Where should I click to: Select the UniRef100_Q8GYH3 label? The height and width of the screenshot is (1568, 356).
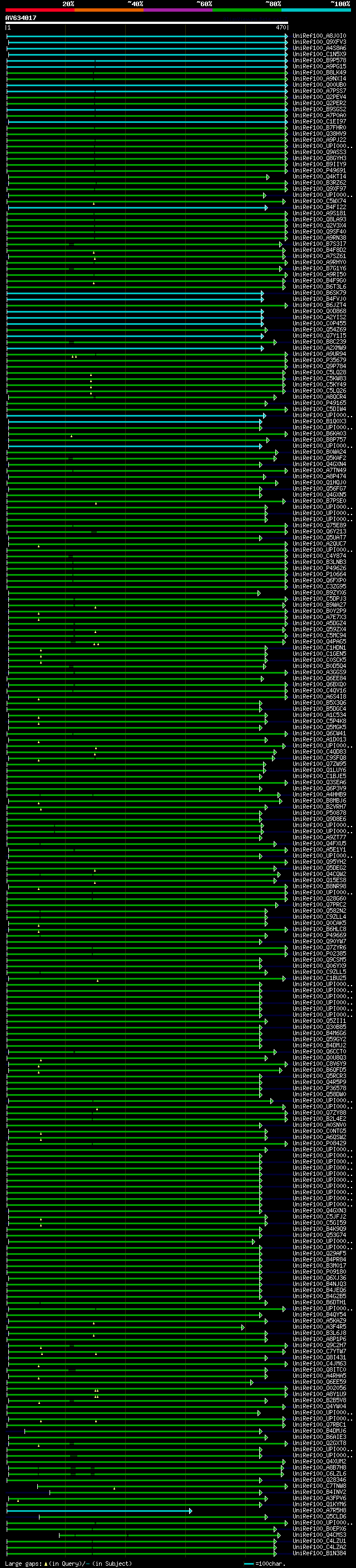click(x=319, y=159)
